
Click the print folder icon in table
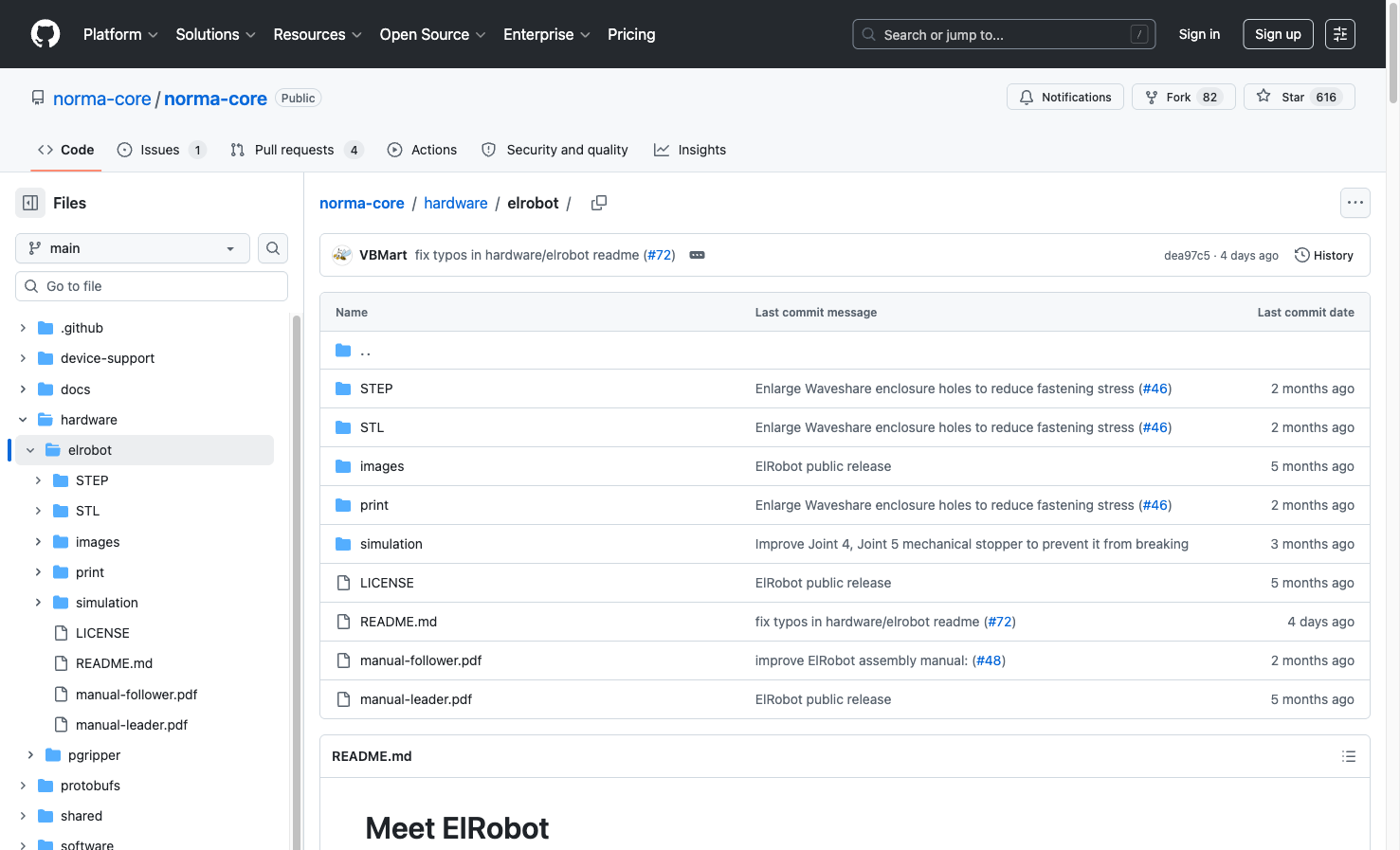click(x=343, y=505)
